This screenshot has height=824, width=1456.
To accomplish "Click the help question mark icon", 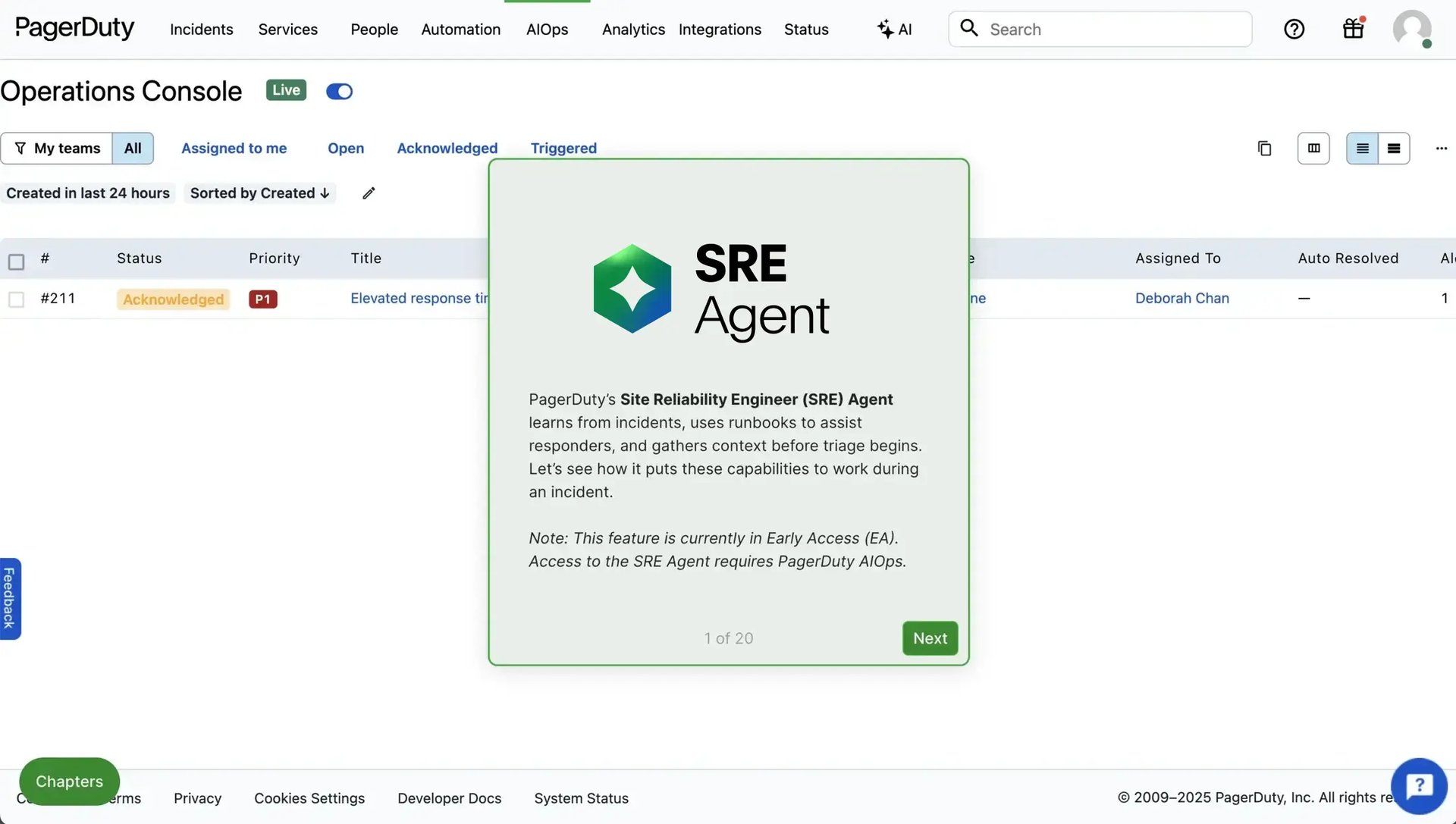I will [x=1294, y=29].
